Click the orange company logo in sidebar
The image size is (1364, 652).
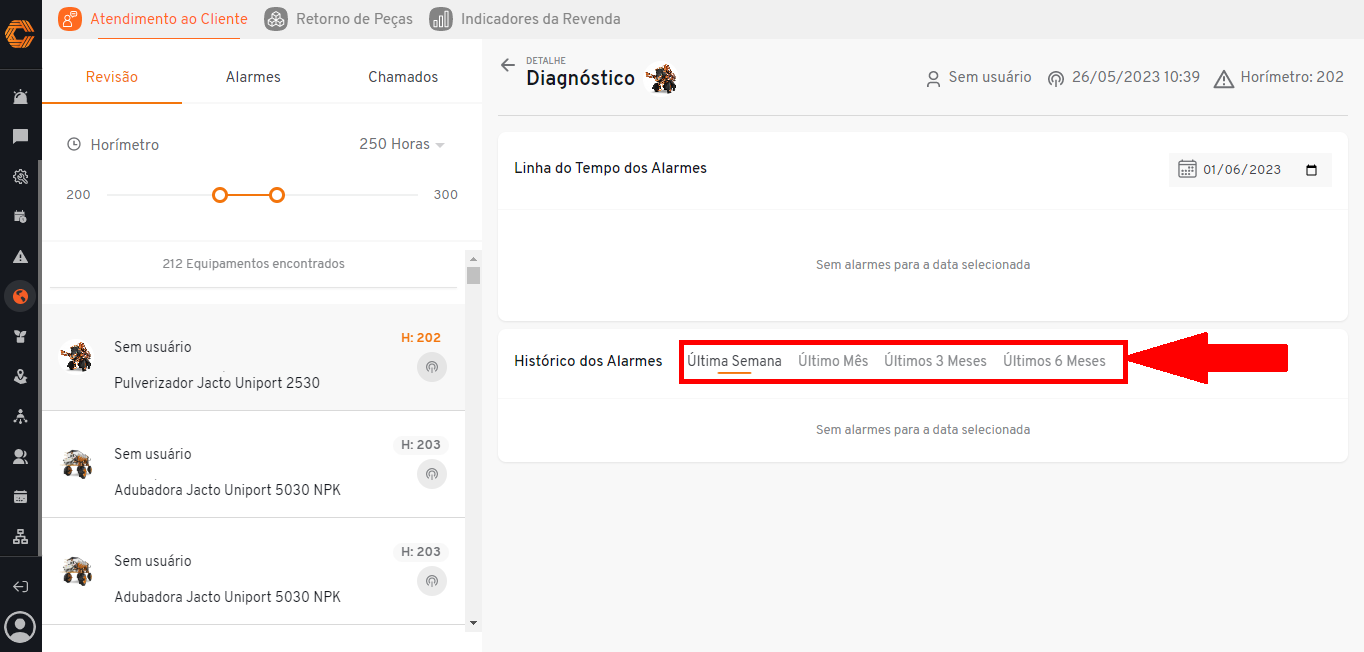pyautogui.click(x=20, y=35)
